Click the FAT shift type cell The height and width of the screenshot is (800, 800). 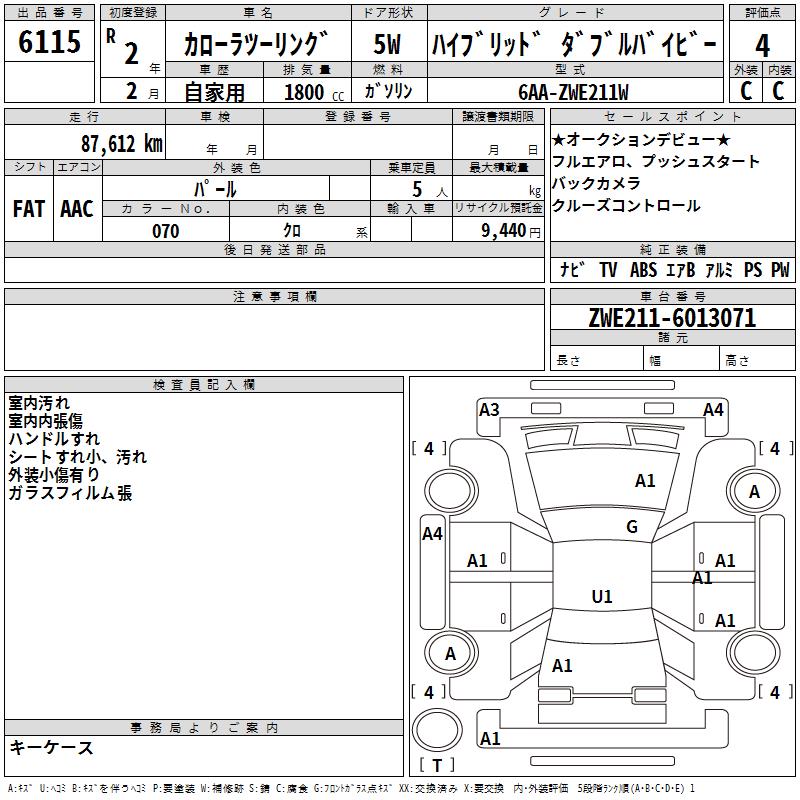point(28,208)
